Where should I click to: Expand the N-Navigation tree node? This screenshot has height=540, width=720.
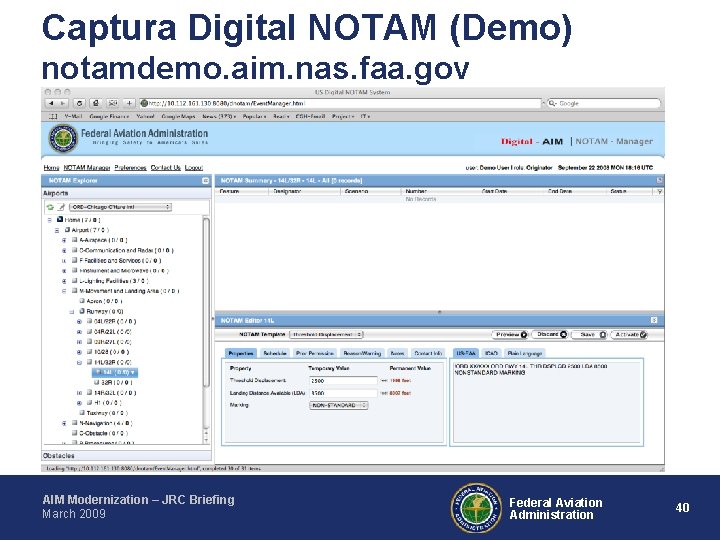click(x=64, y=423)
